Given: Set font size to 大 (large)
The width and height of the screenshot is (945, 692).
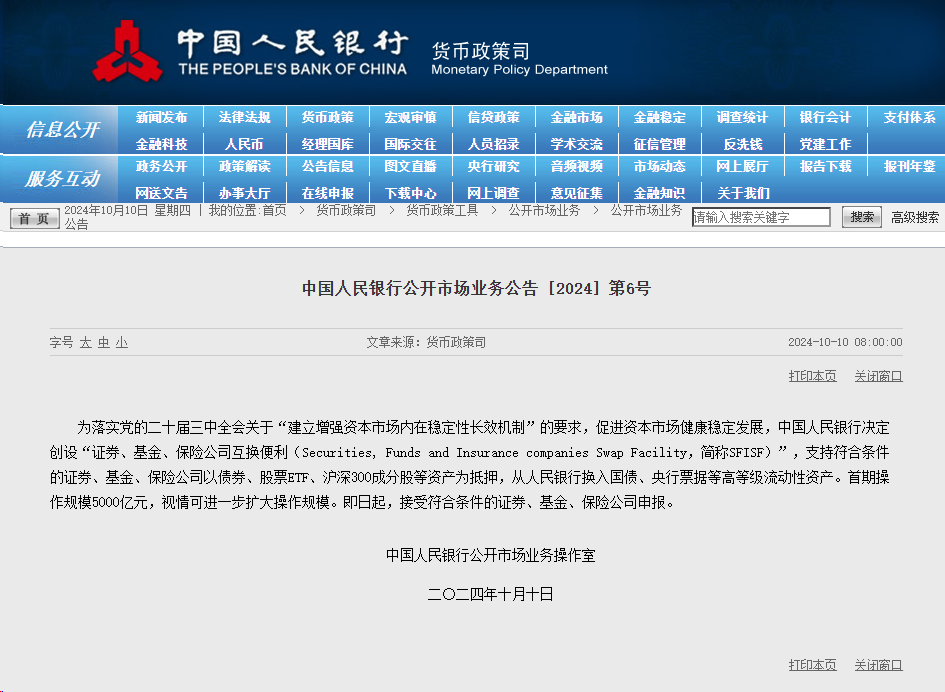Looking at the screenshot, I should point(86,342).
